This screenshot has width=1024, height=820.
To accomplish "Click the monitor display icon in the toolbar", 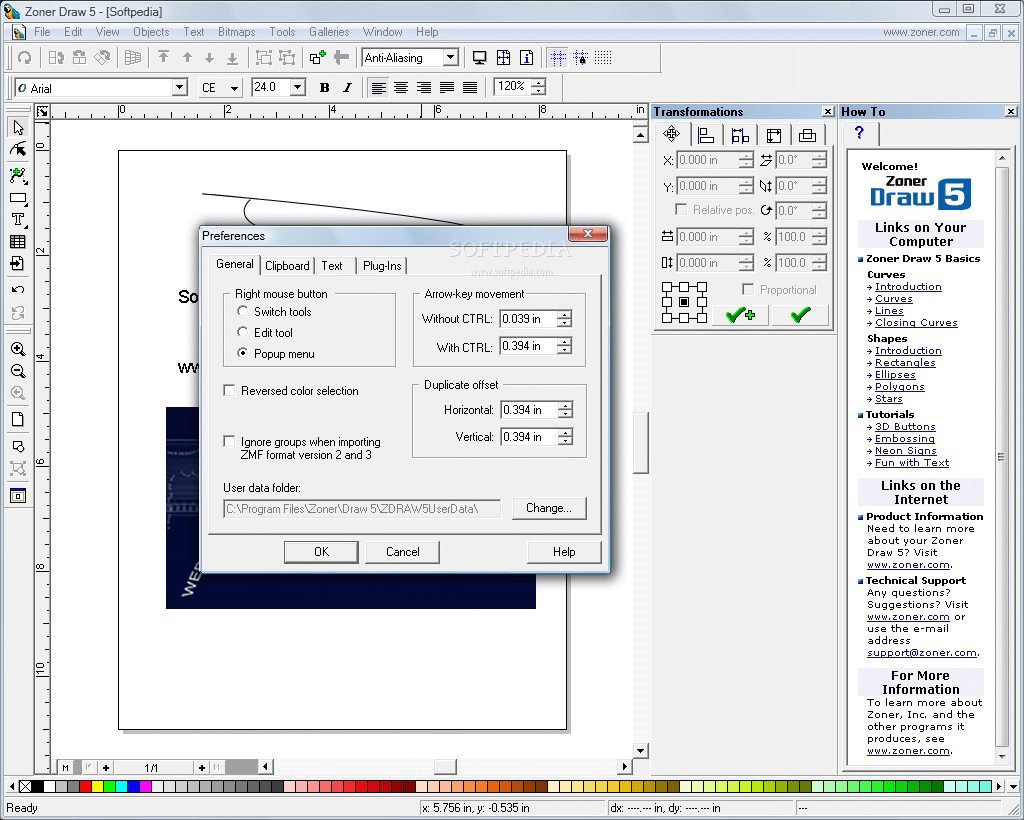I will point(480,58).
